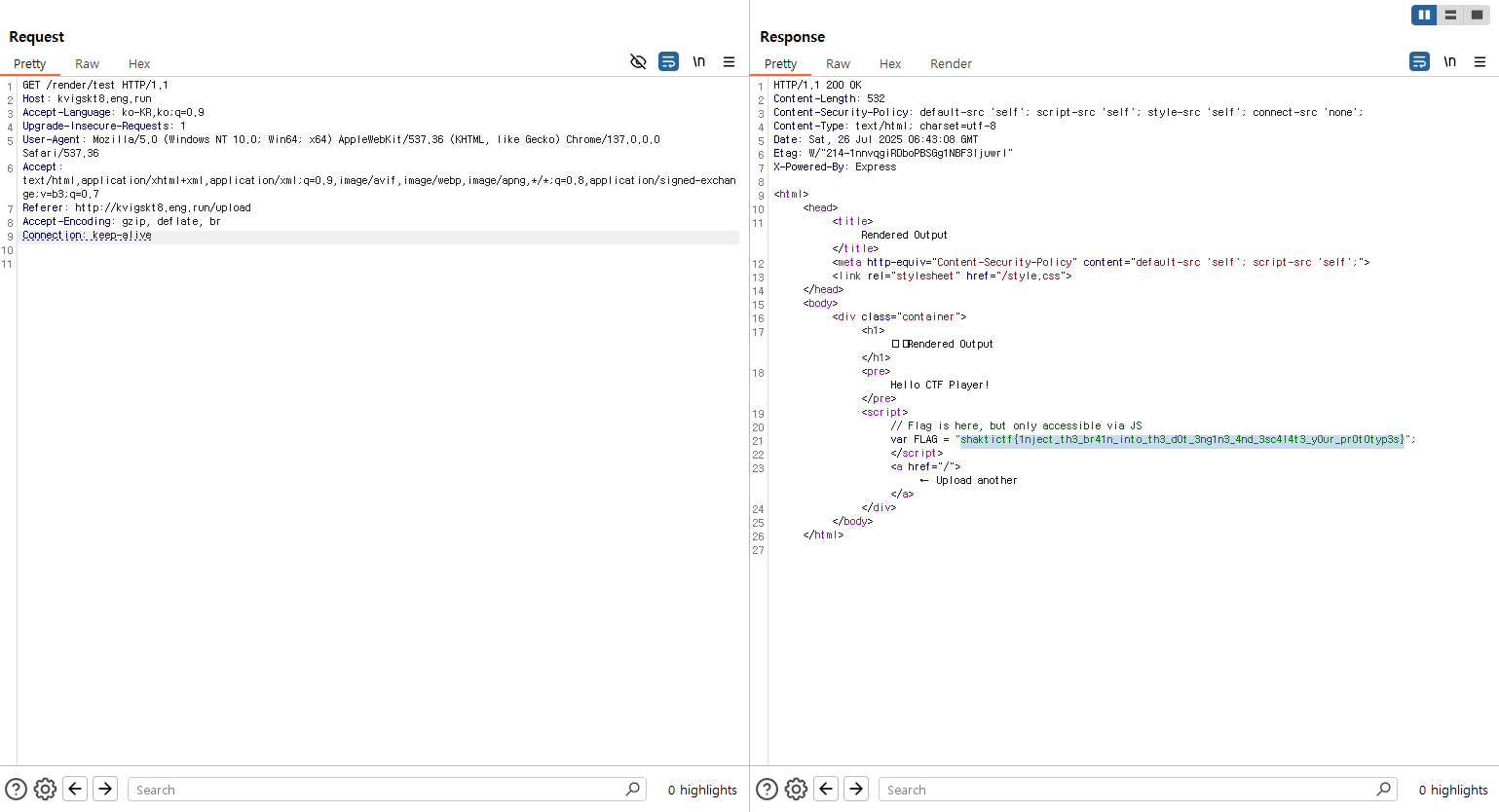
Task: Open Request pane hamburger options menu
Action: coord(729,61)
